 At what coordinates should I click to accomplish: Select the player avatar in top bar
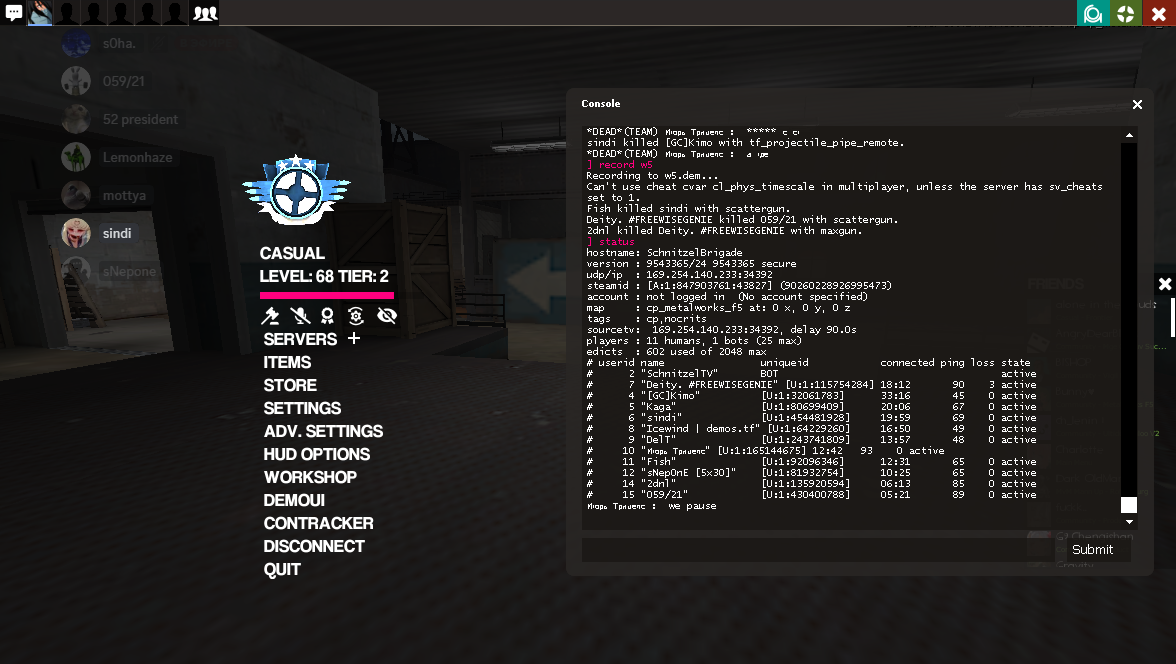click(40, 13)
